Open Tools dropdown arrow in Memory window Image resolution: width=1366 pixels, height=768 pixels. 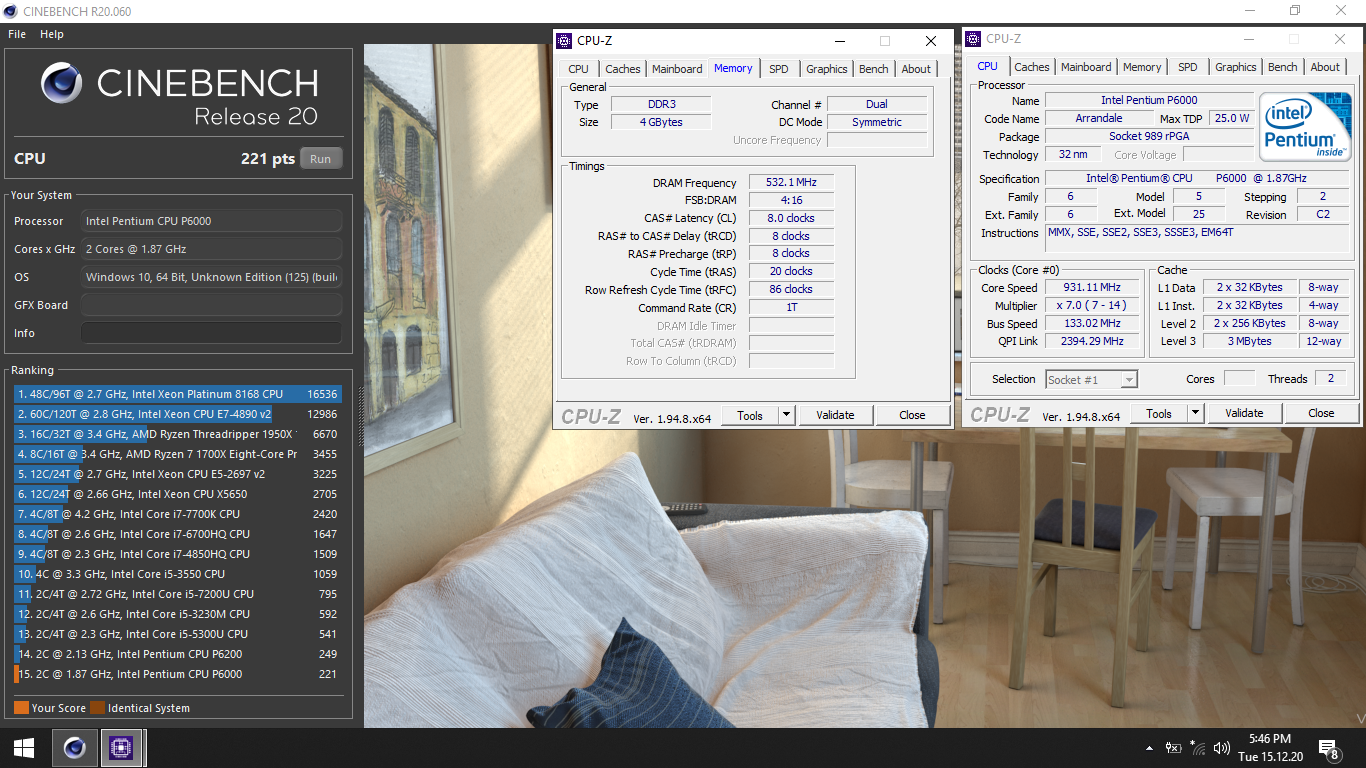coord(787,415)
